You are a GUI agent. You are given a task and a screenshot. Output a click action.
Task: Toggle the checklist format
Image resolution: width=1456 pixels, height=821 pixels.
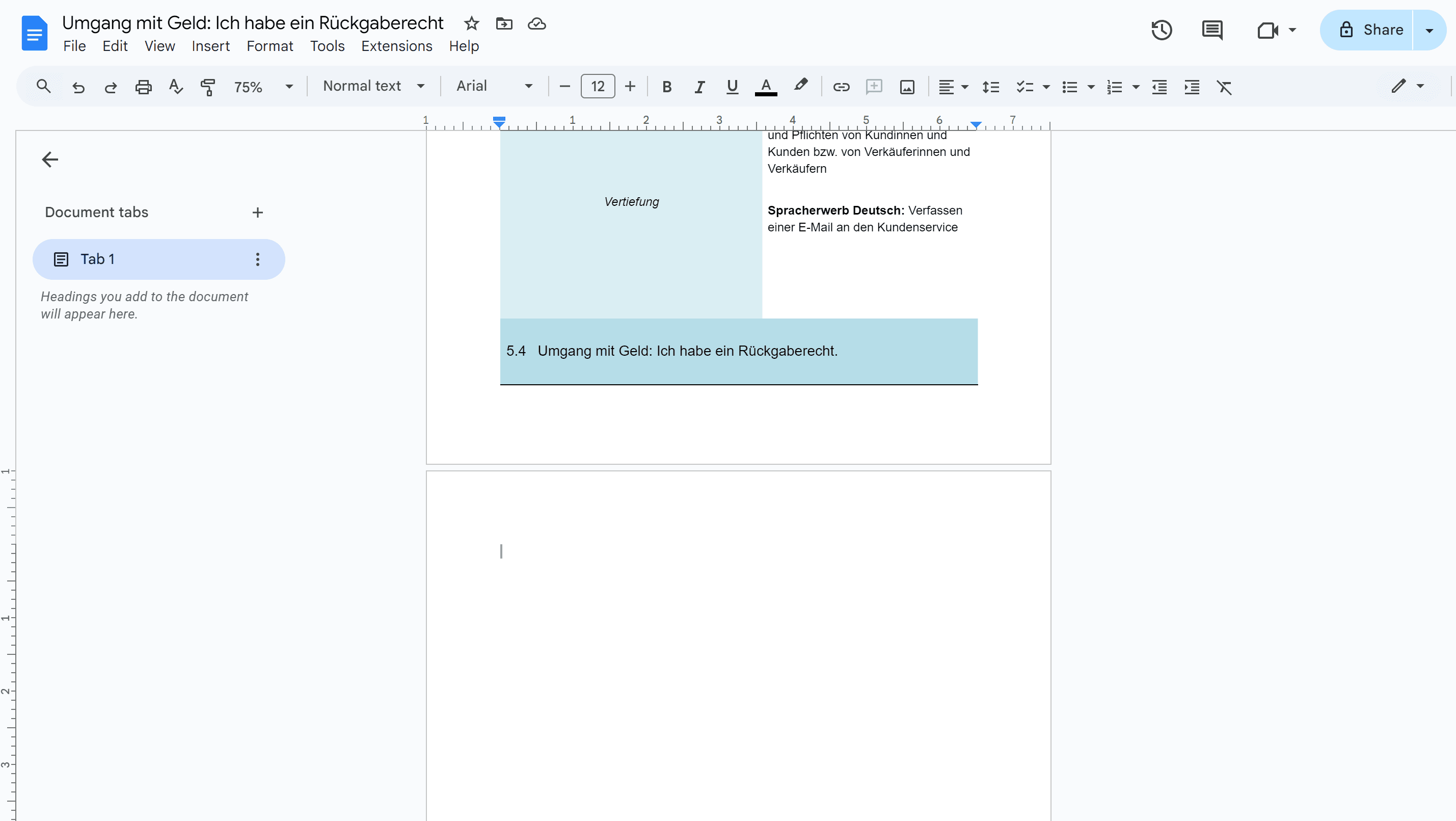[1024, 87]
